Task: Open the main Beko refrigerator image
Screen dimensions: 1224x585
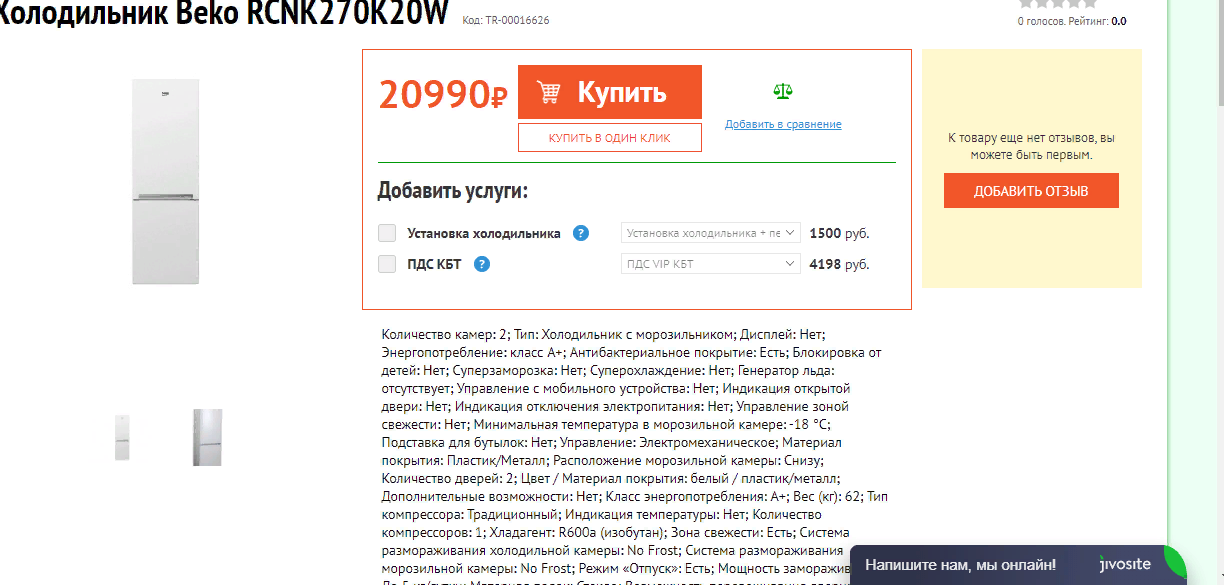Action: (166, 181)
